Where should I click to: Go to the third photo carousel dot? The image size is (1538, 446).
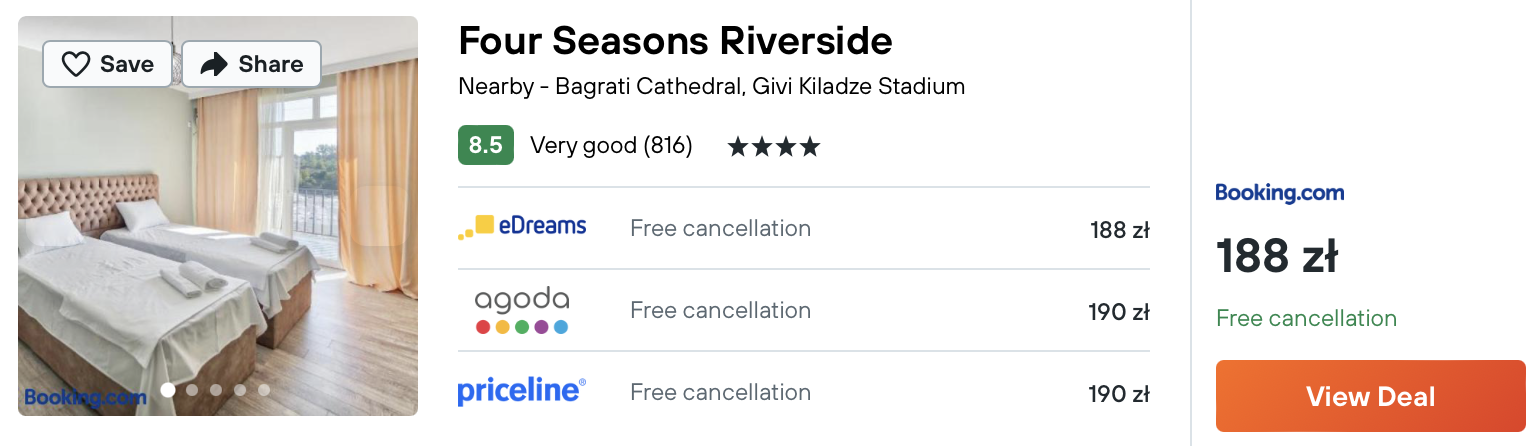click(216, 390)
